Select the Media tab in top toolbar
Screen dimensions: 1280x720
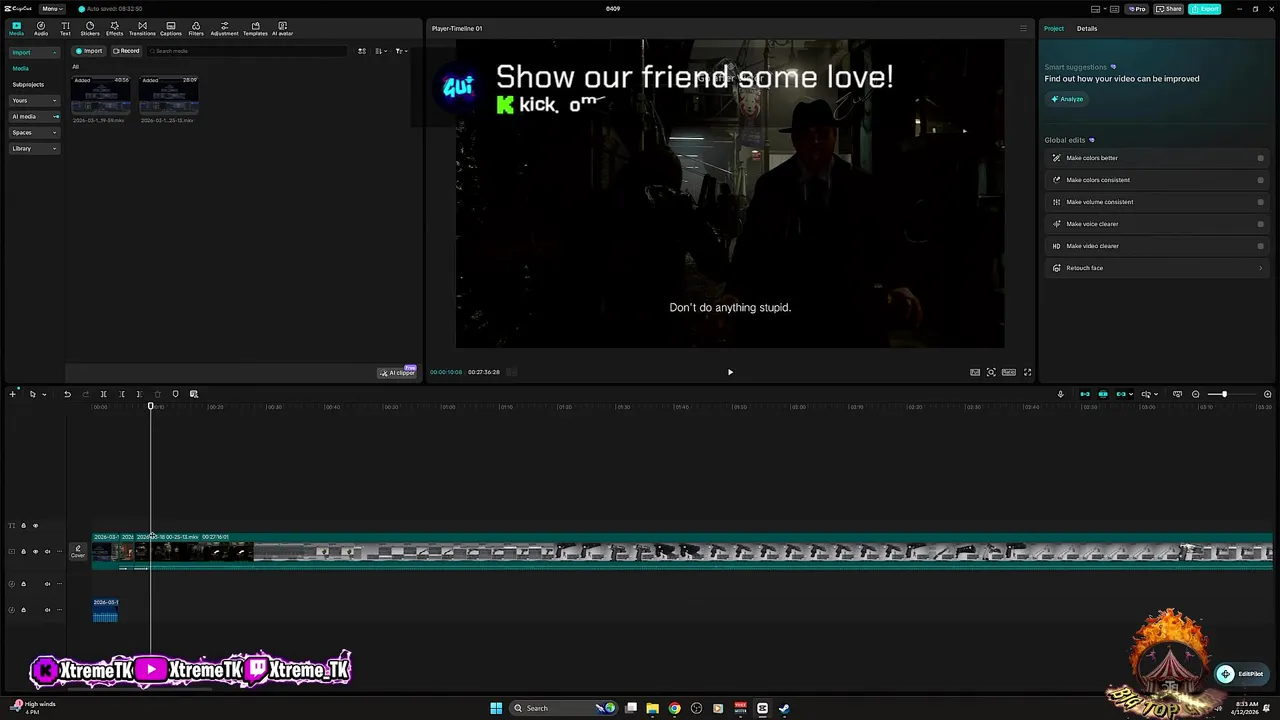click(16, 28)
